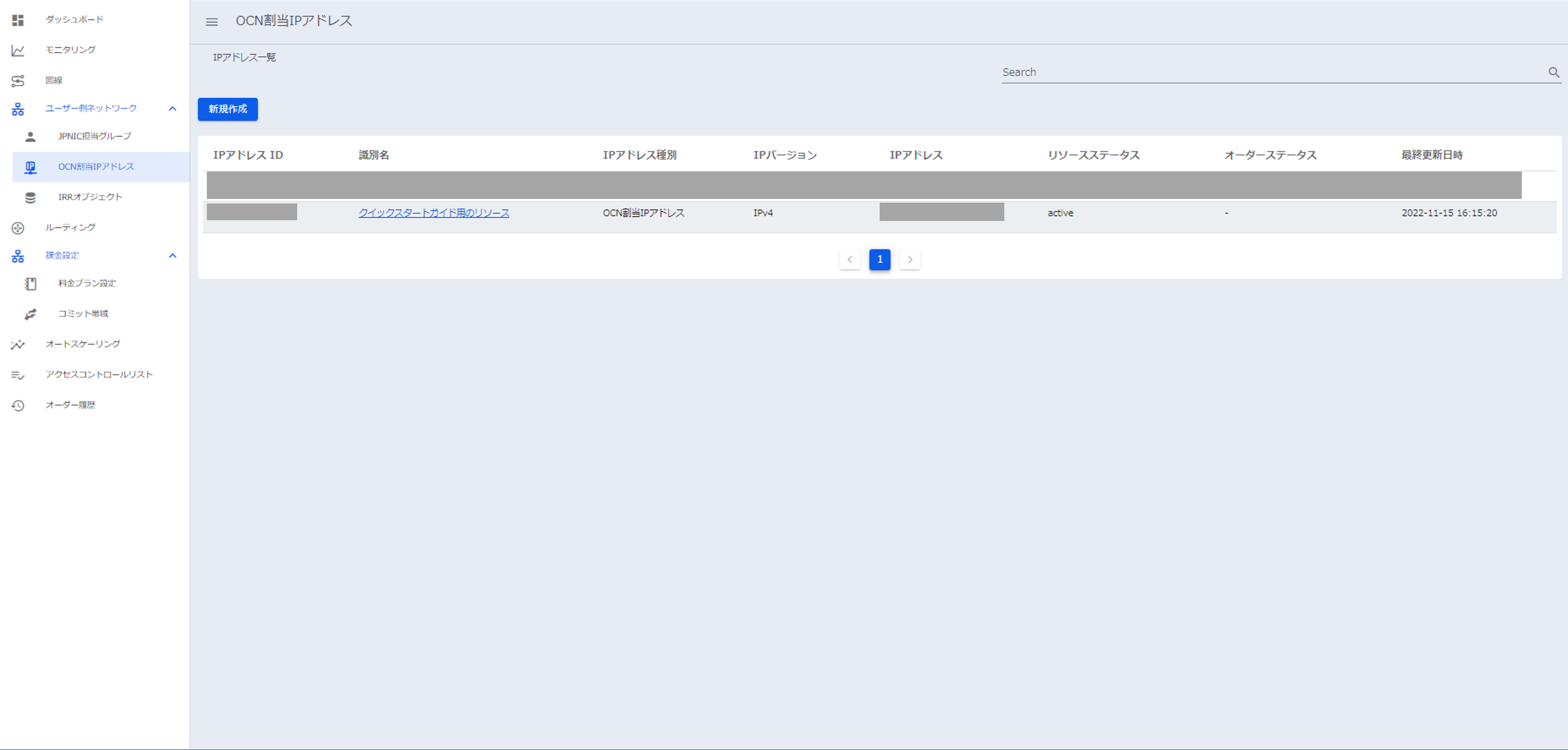Click the search magnifier icon
This screenshot has width=1568, height=750.
click(1553, 72)
